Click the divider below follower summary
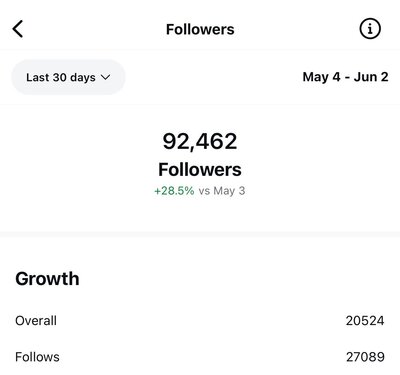This screenshot has height=375, width=400. coord(200,235)
